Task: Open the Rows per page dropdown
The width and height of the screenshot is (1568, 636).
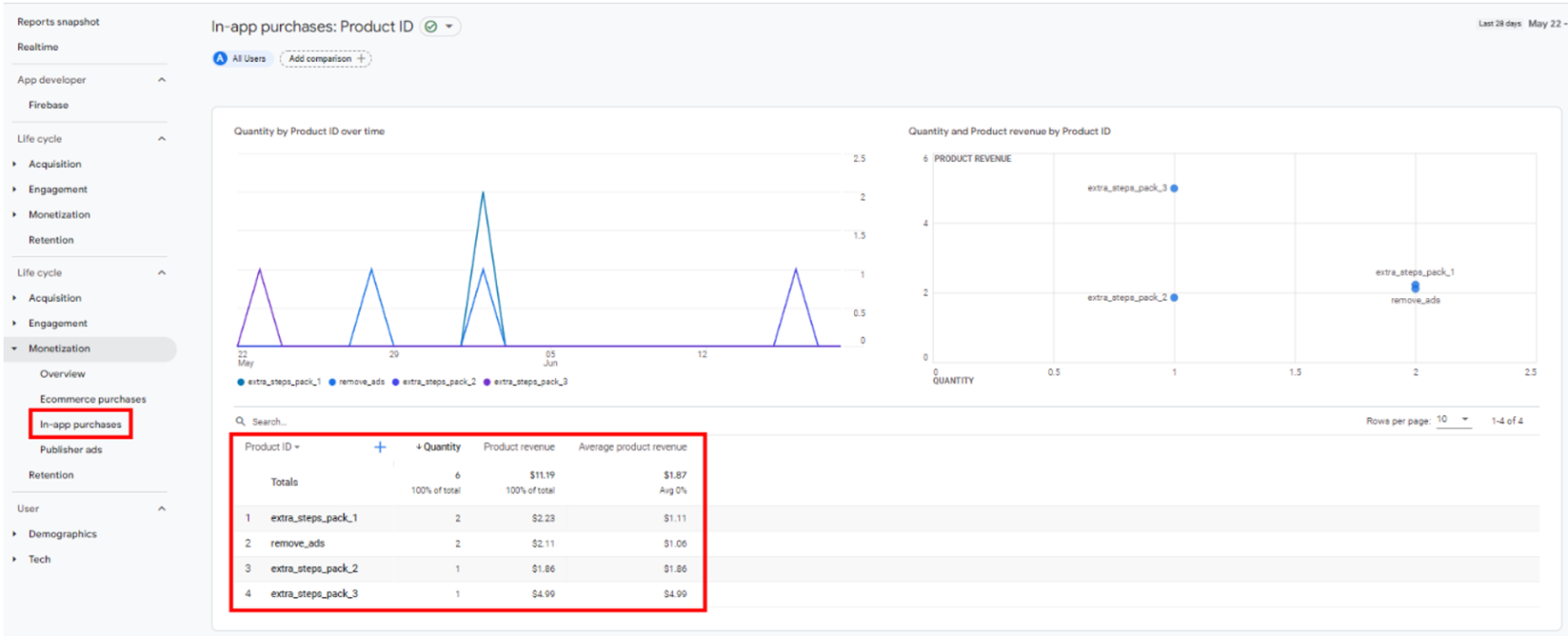Action: coord(1454,420)
